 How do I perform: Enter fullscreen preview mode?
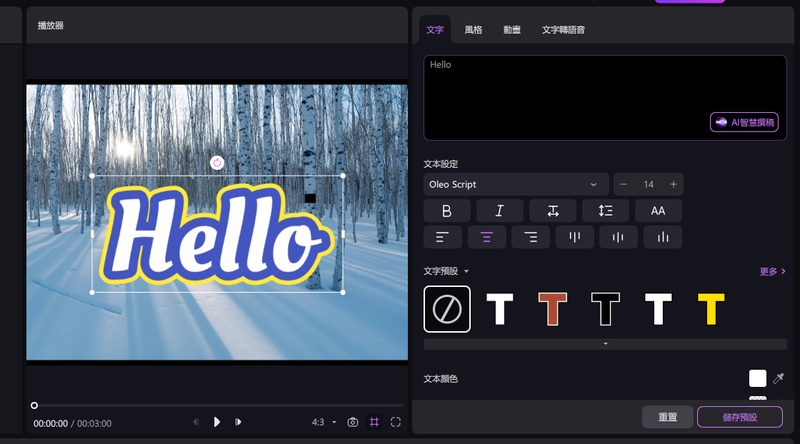click(x=395, y=422)
